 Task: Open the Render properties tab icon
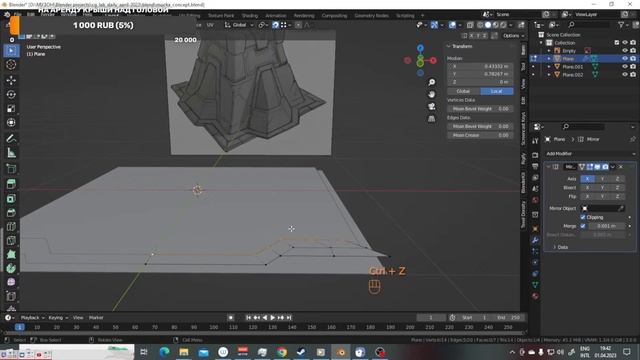[535, 155]
